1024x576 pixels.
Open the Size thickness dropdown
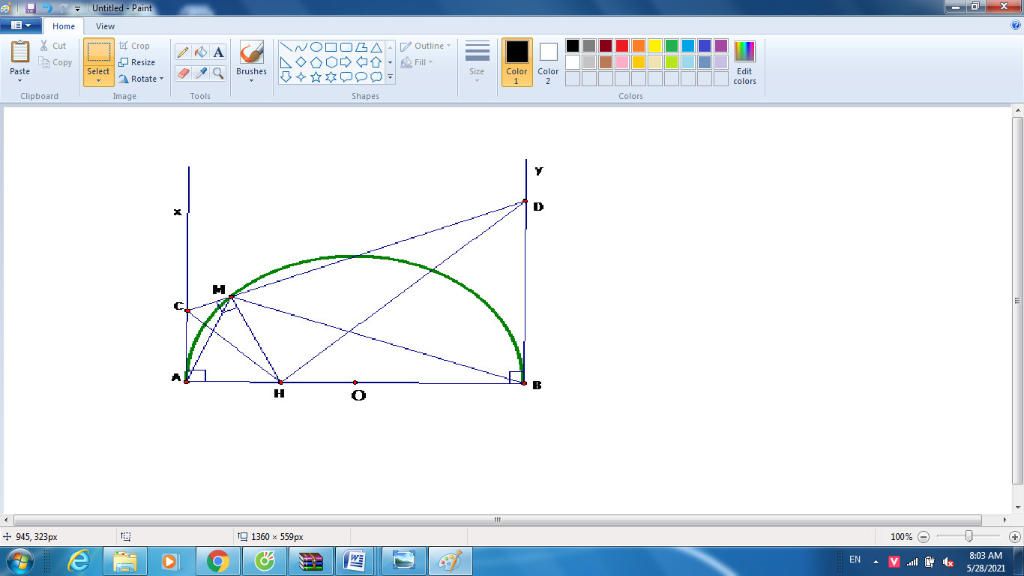pos(477,61)
